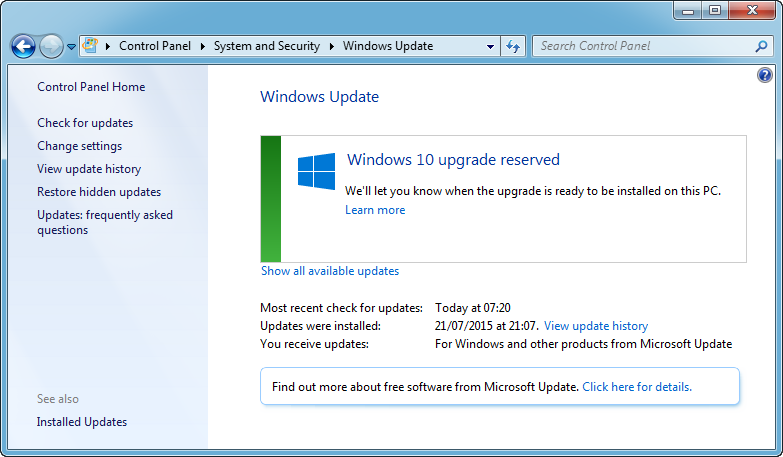Click Learn more about the upgrade
783x457 pixels.
375,210
